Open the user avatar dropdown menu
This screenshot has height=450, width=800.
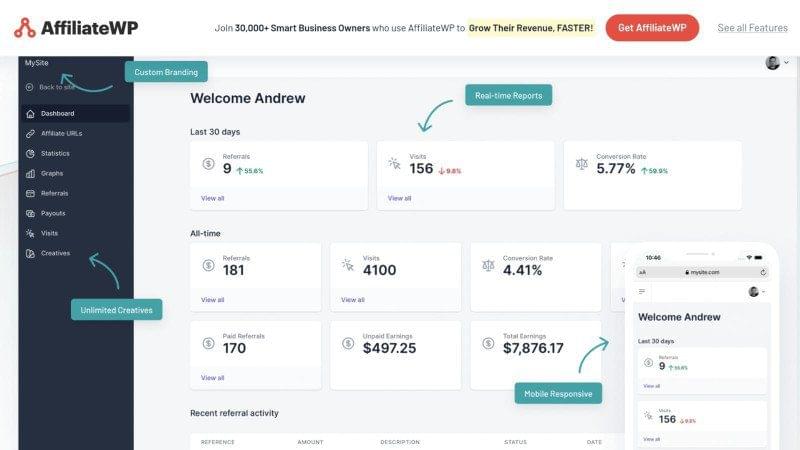(x=776, y=63)
